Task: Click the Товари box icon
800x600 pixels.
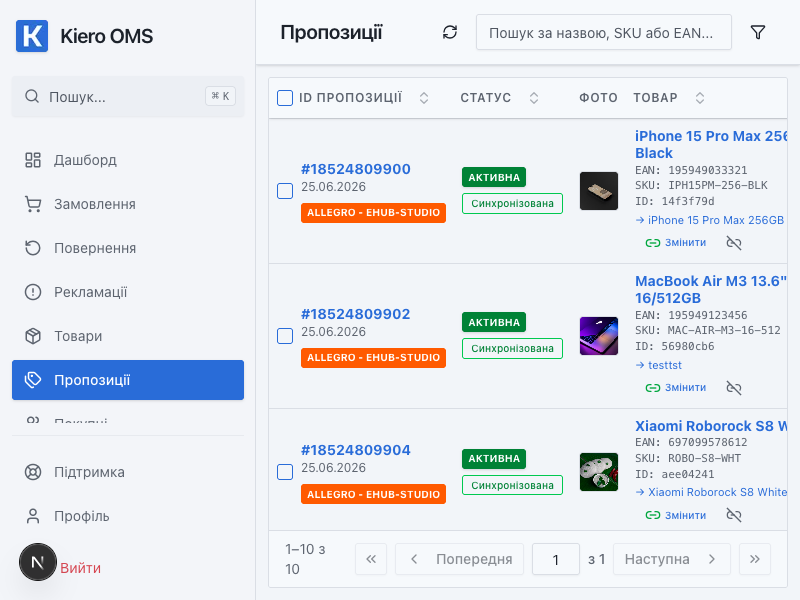Action: [x=33, y=336]
